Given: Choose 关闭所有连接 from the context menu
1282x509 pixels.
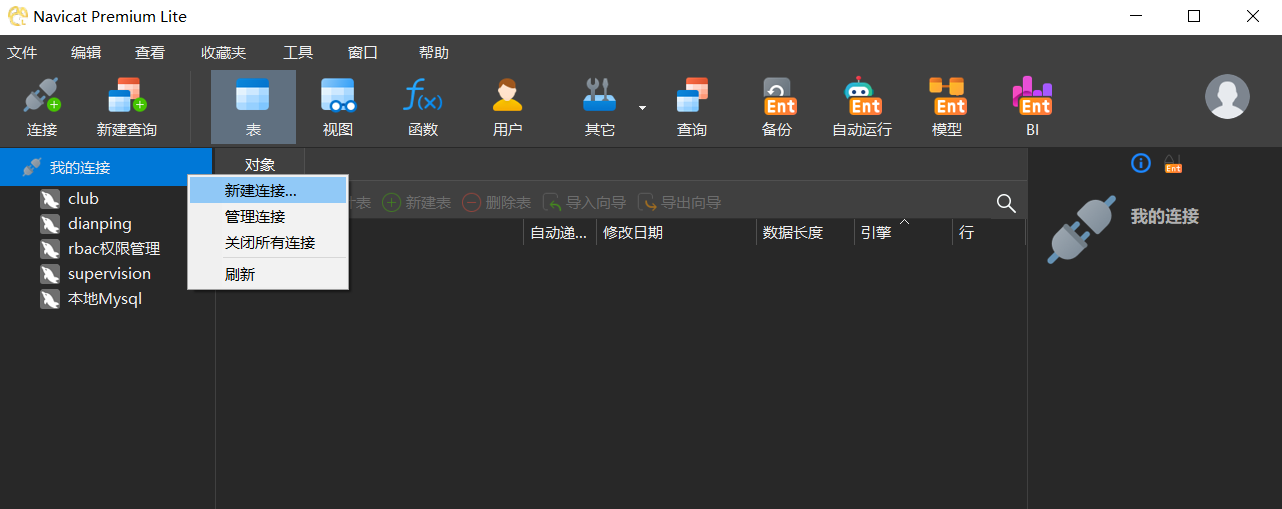Looking at the screenshot, I should point(268,243).
